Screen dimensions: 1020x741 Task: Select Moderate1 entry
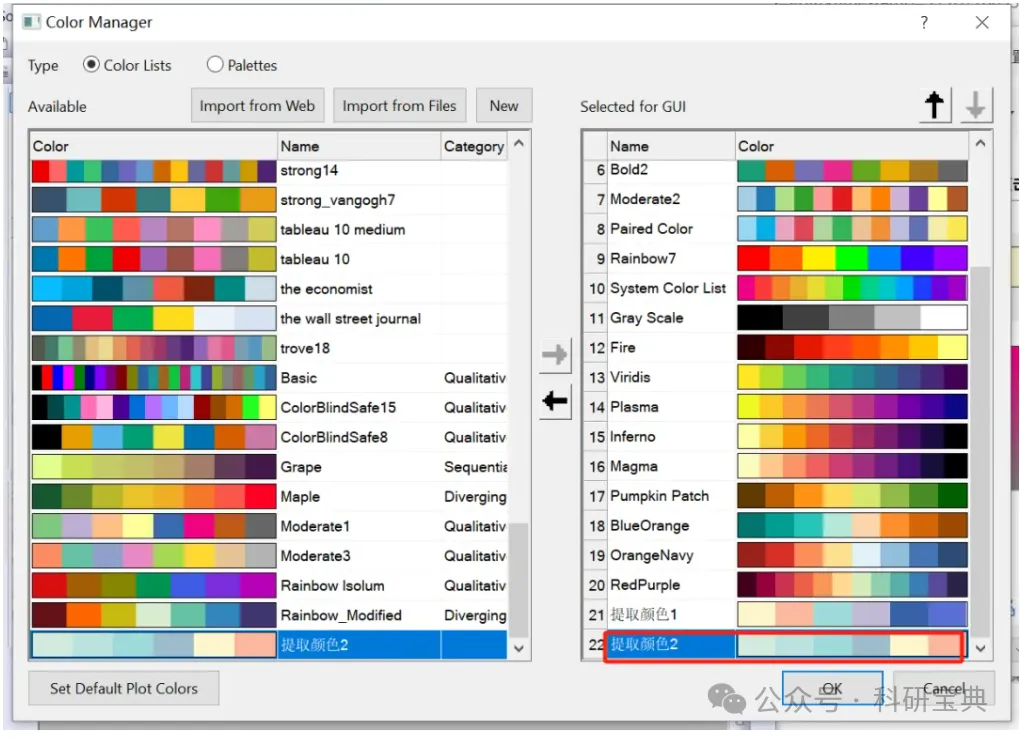[315, 526]
